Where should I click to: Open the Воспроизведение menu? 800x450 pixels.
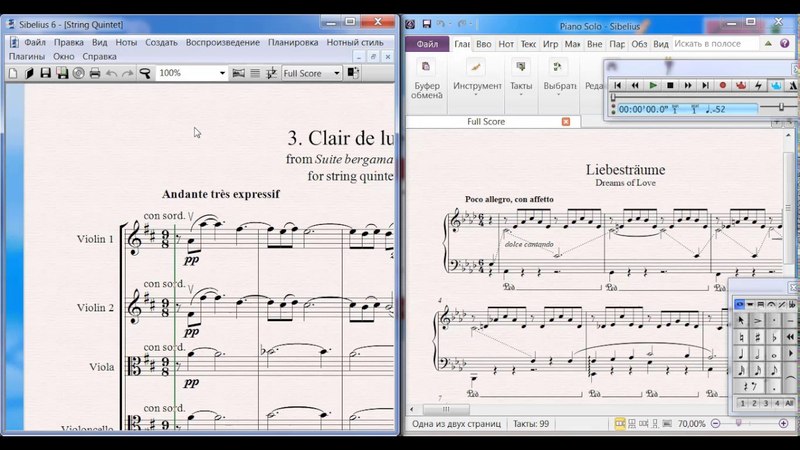222,42
